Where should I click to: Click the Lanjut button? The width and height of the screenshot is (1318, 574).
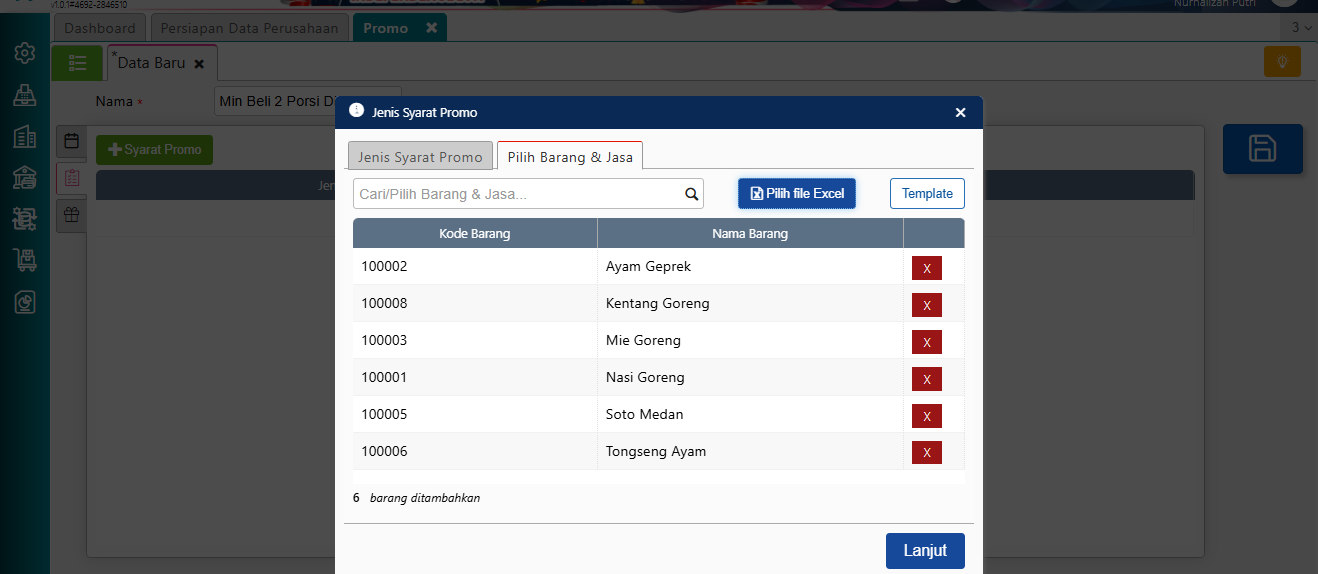coord(925,551)
